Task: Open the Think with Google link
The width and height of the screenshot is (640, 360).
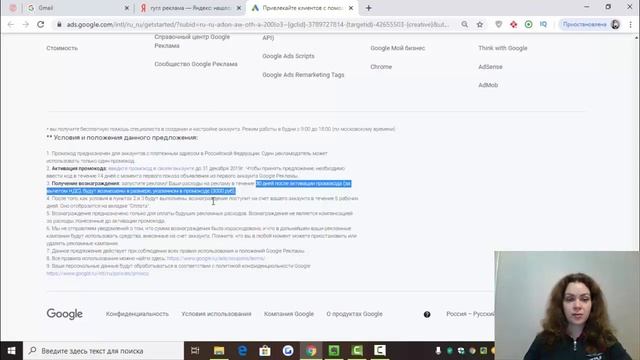Action: [x=502, y=48]
